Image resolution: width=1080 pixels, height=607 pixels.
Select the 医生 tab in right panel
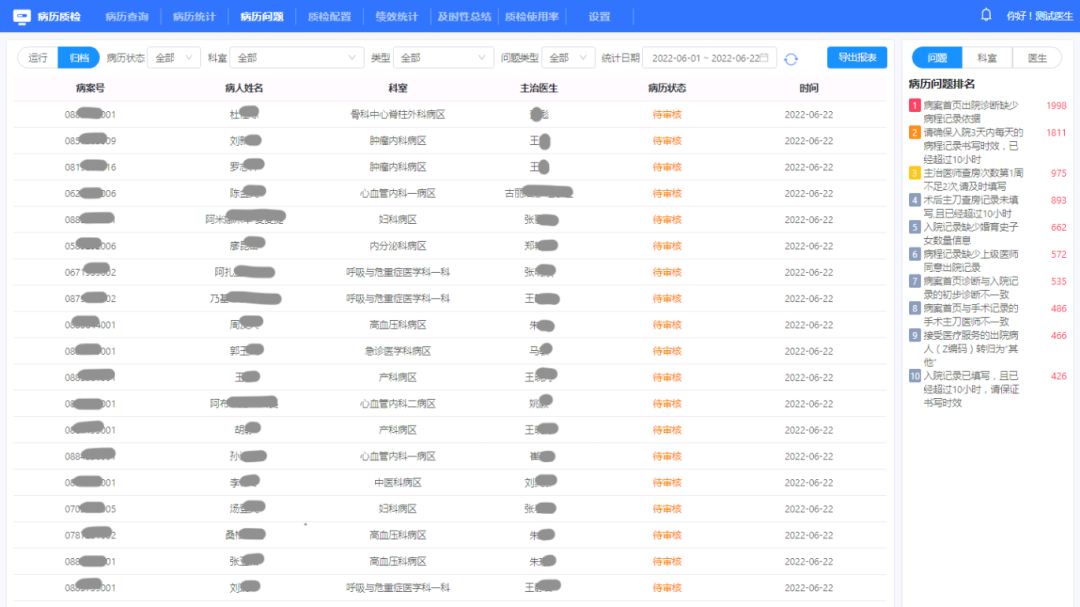[1037, 57]
